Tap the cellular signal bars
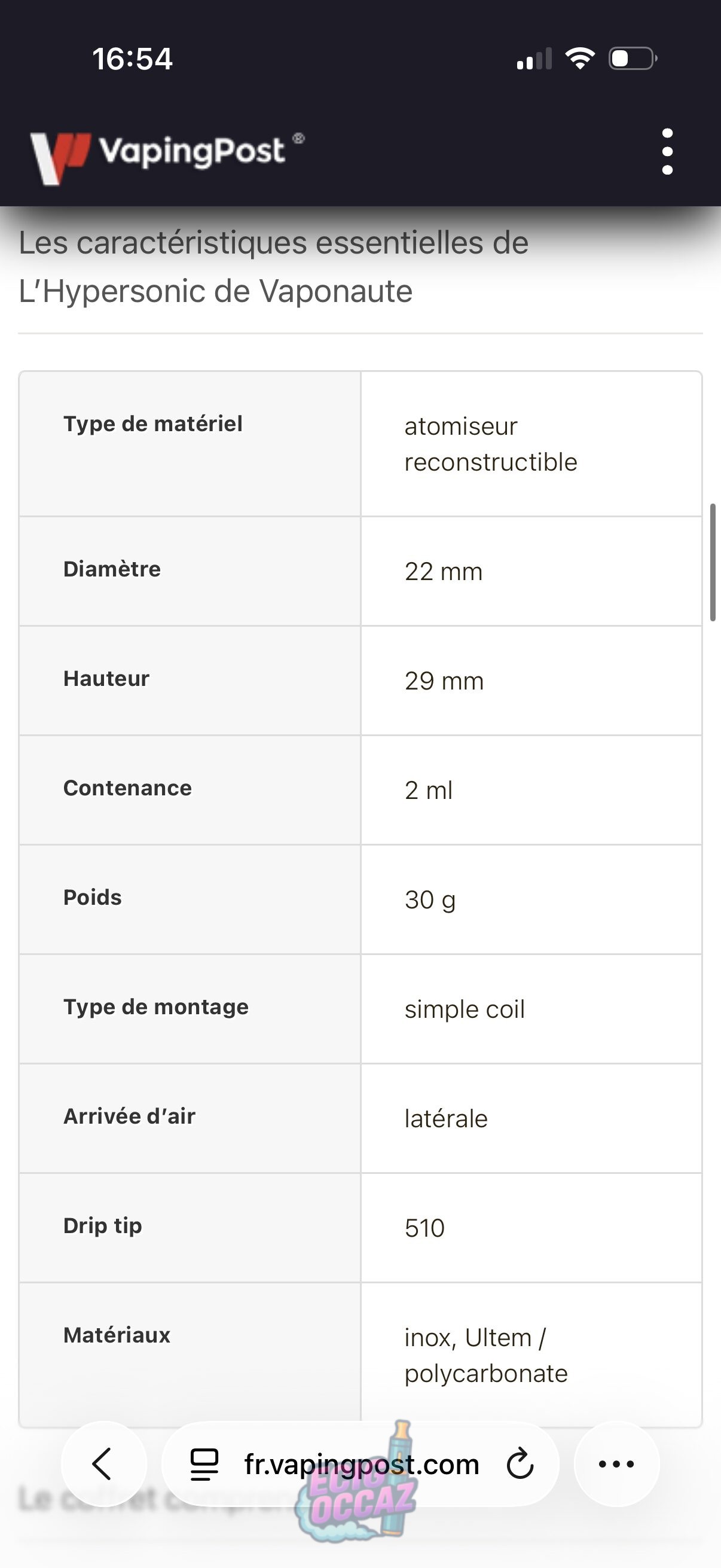This screenshot has width=721, height=1568. coord(534,59)
